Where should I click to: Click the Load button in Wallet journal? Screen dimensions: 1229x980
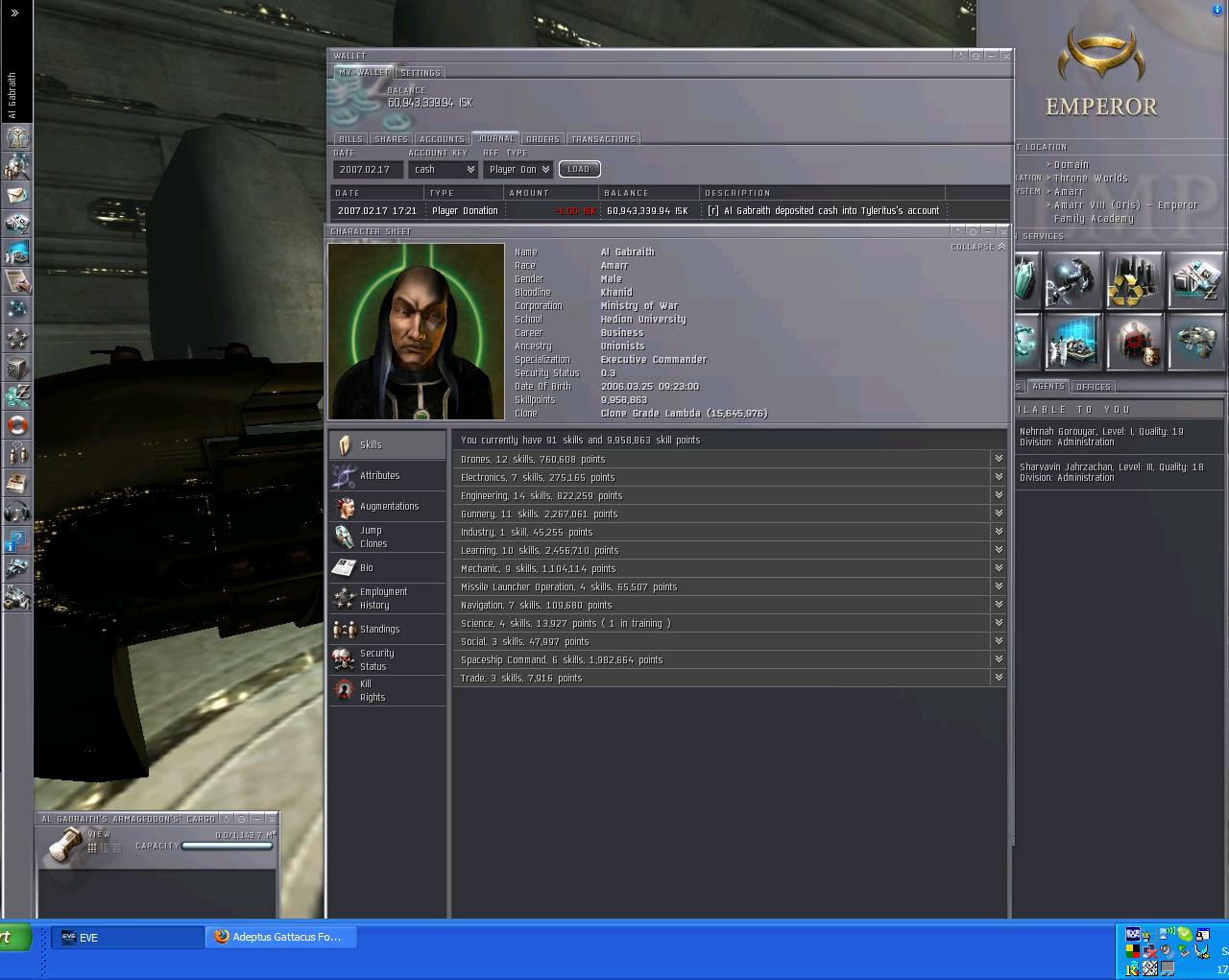tap(579, 169)
